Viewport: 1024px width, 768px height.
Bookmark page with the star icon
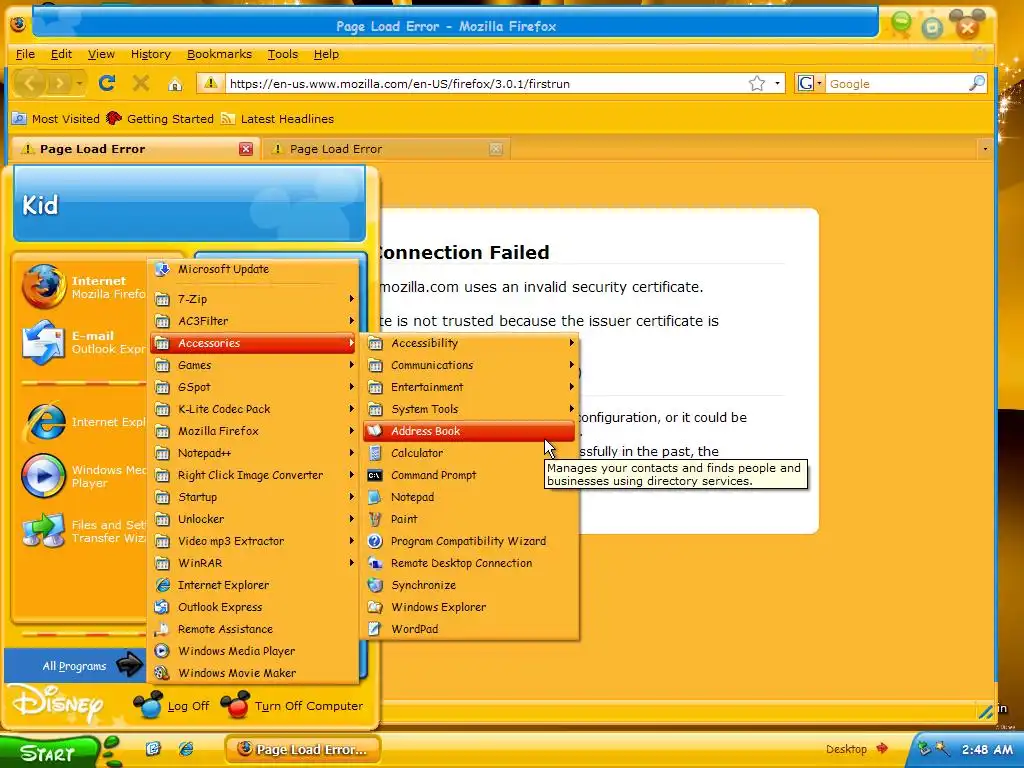pos(756,84)
